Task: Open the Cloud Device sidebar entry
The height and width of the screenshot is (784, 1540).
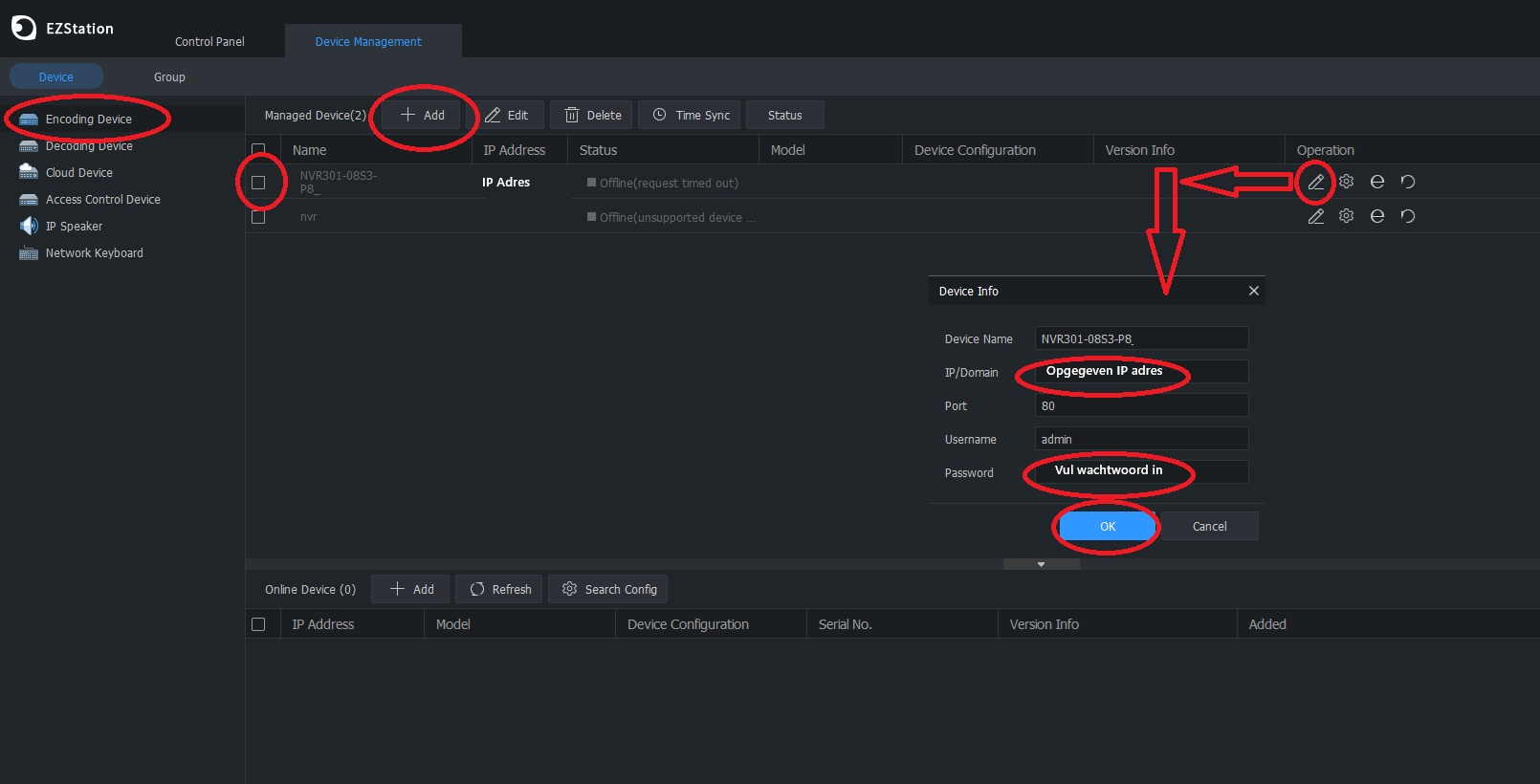Action: 78,173
